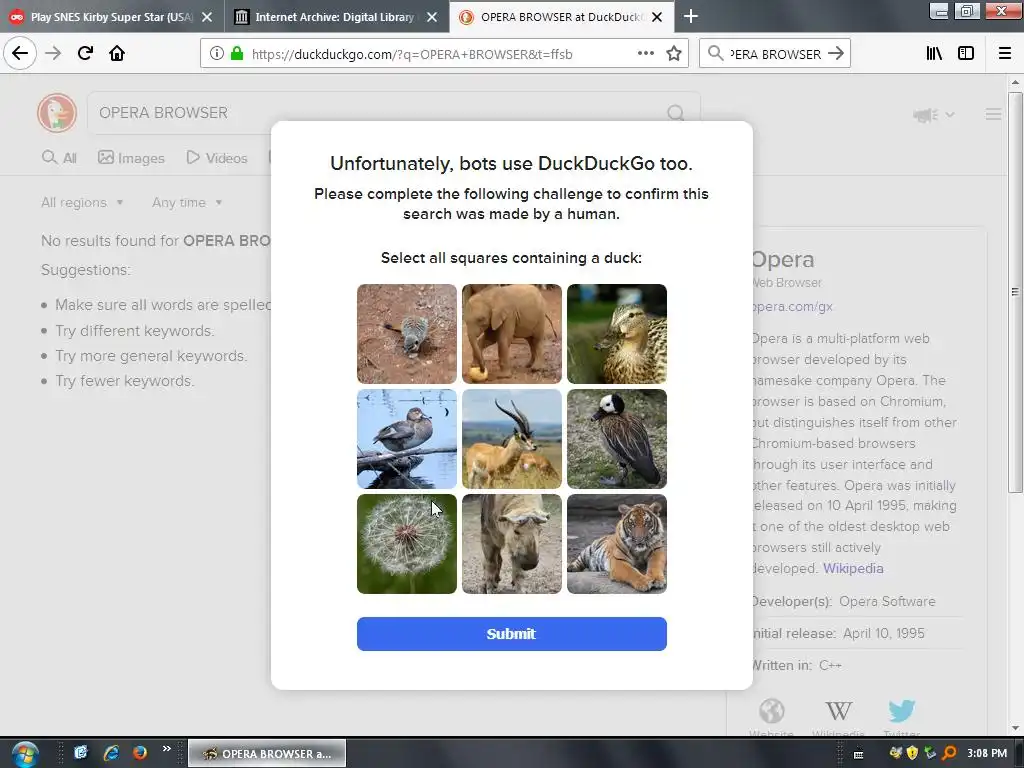
Task: Open page actions three-dot menu
Action: [x=646, y=54]
